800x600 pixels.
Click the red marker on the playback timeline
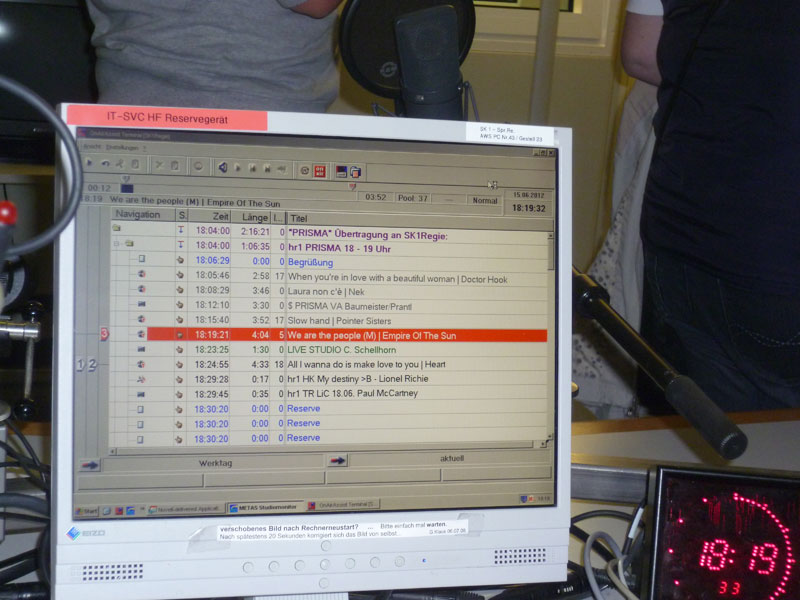(352, 187)
